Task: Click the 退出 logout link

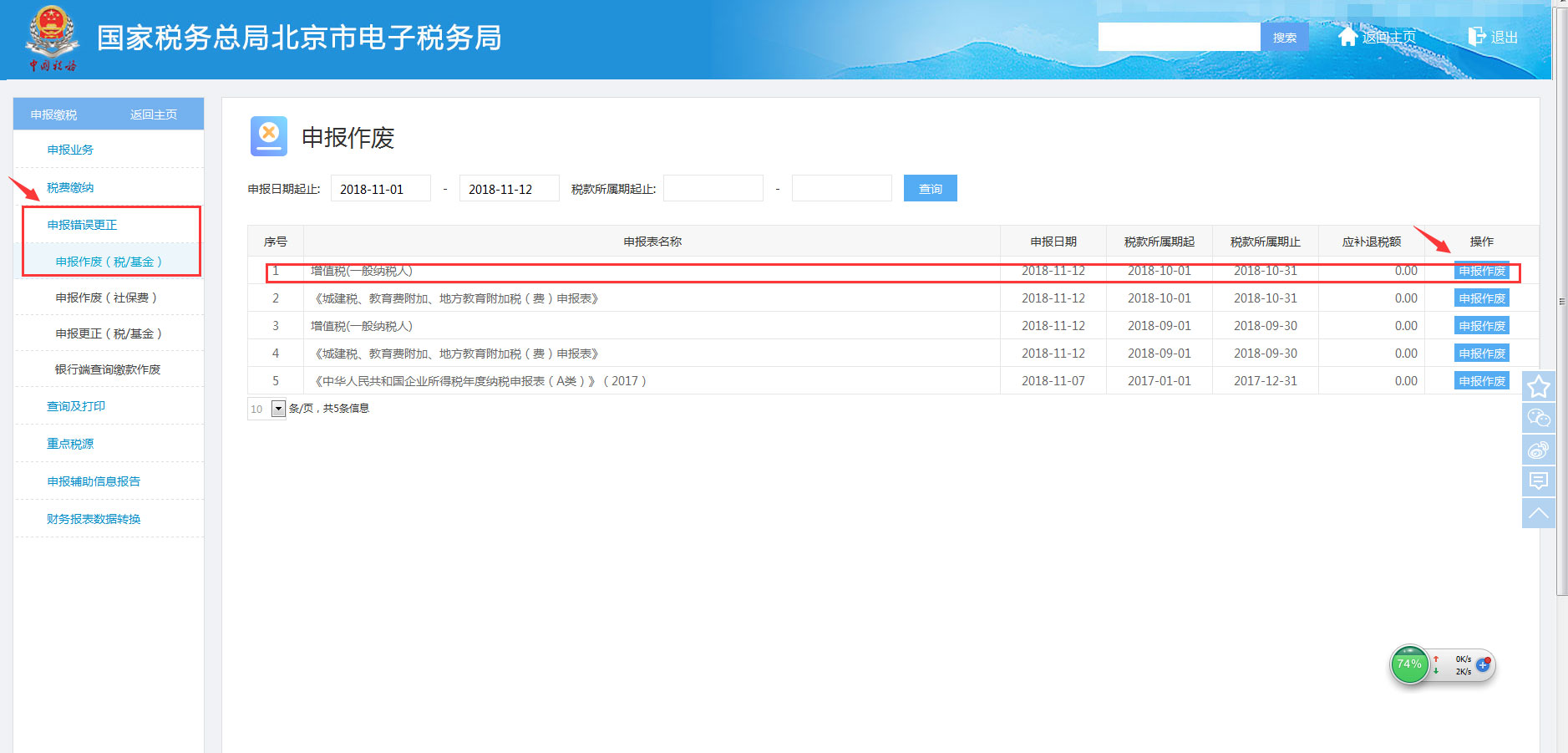Action: (x=1504, y=37)
